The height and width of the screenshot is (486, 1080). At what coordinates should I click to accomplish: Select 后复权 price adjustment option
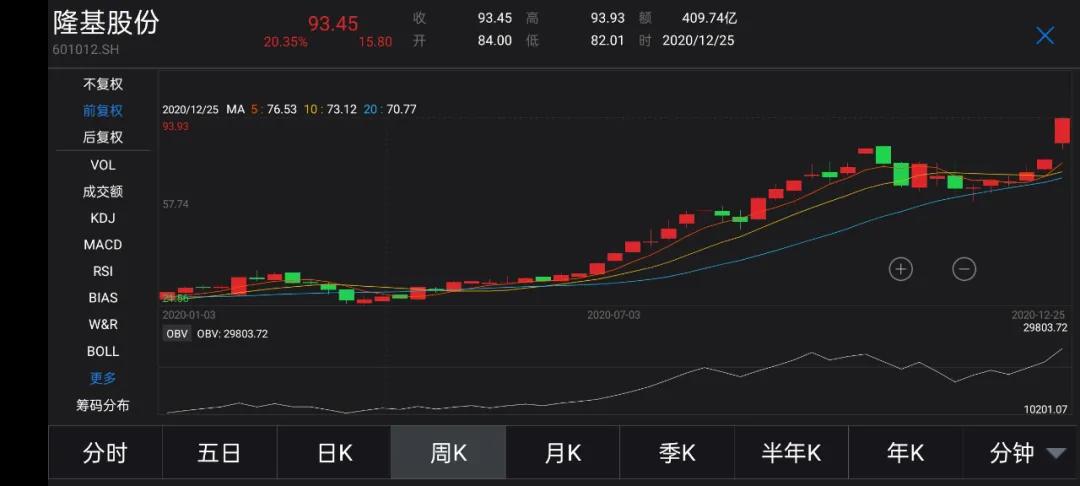click(x=103, y=137)
